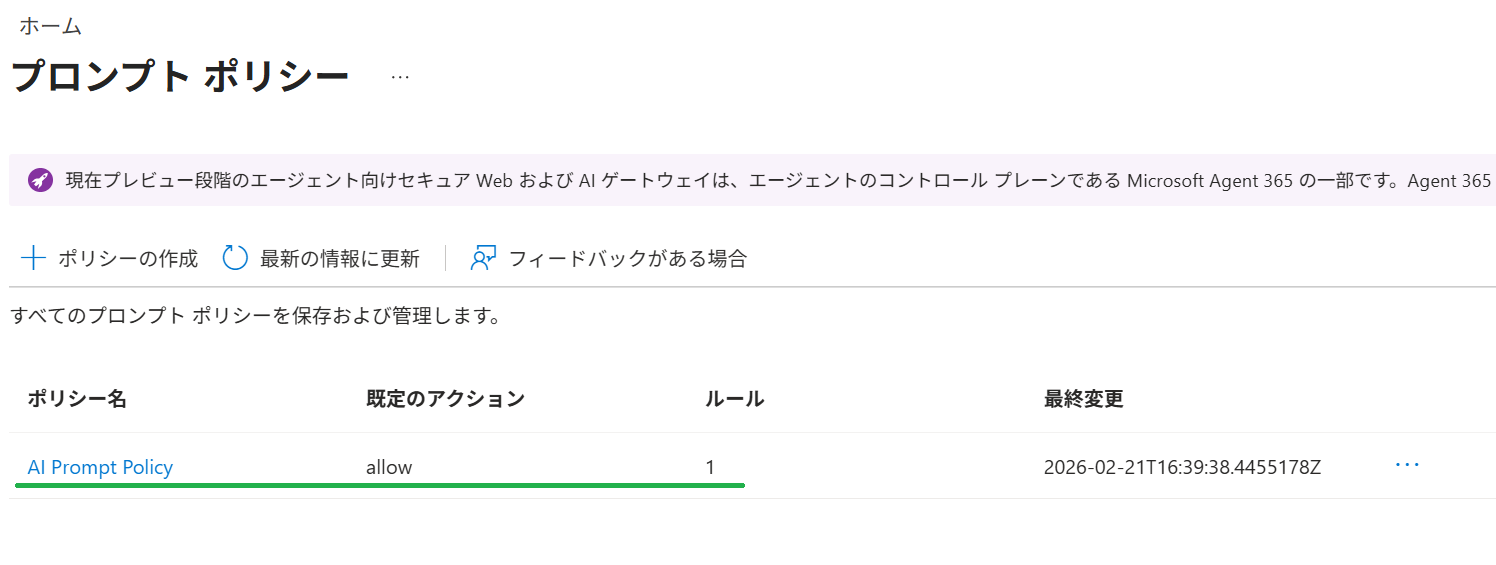Click the circular refresh arrow icon

tap(235, 259)
